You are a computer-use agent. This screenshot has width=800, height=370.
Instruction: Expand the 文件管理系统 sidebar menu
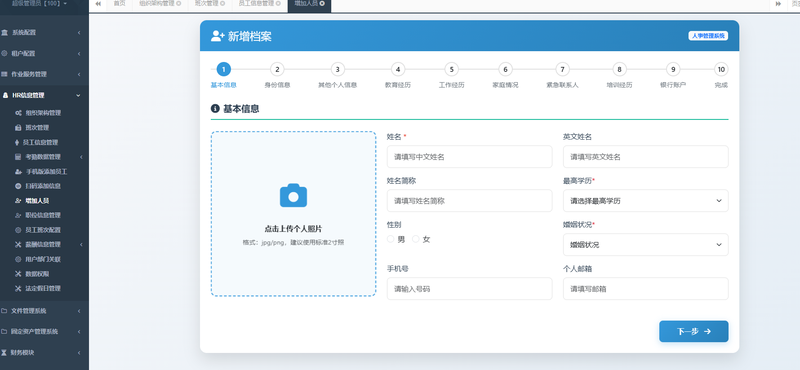44,311
